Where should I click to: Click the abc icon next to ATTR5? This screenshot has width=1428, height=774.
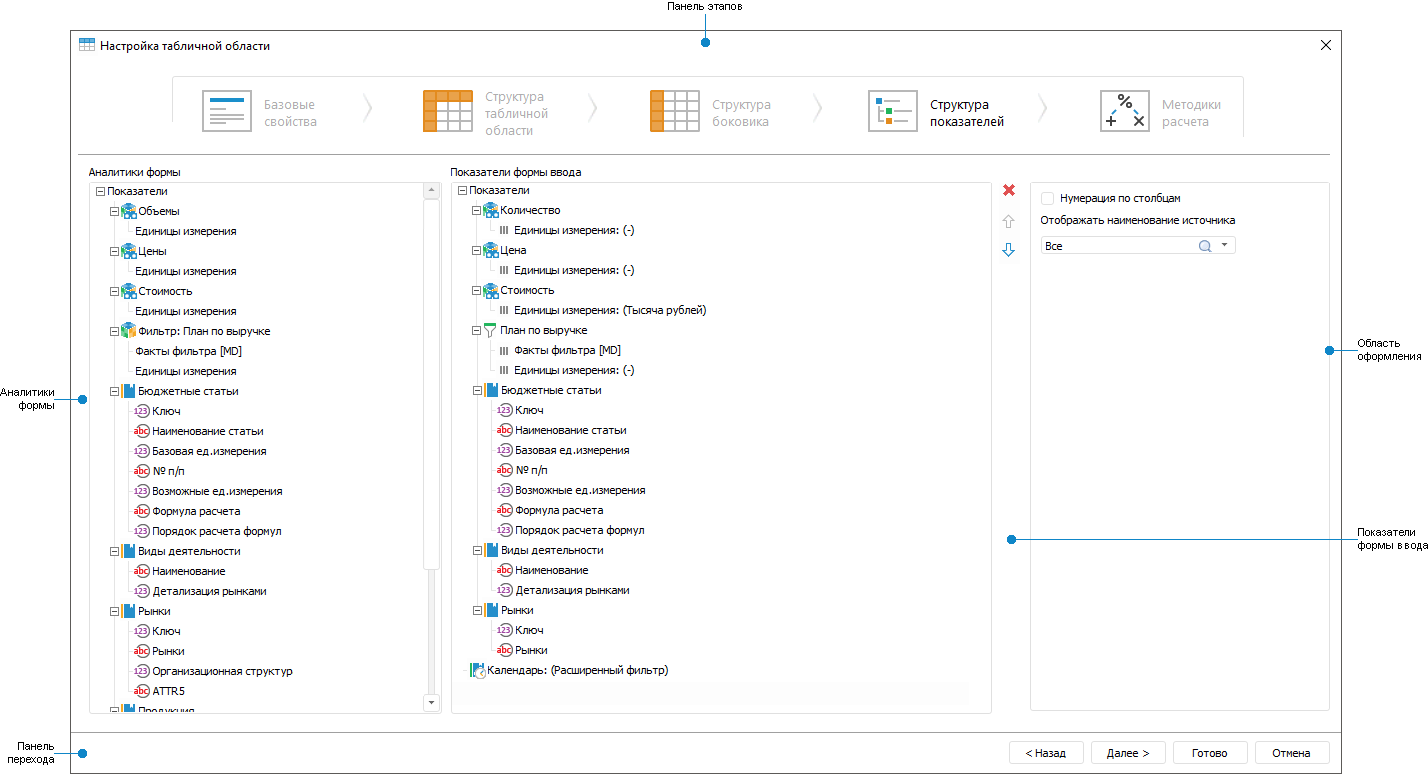[142, 691]
